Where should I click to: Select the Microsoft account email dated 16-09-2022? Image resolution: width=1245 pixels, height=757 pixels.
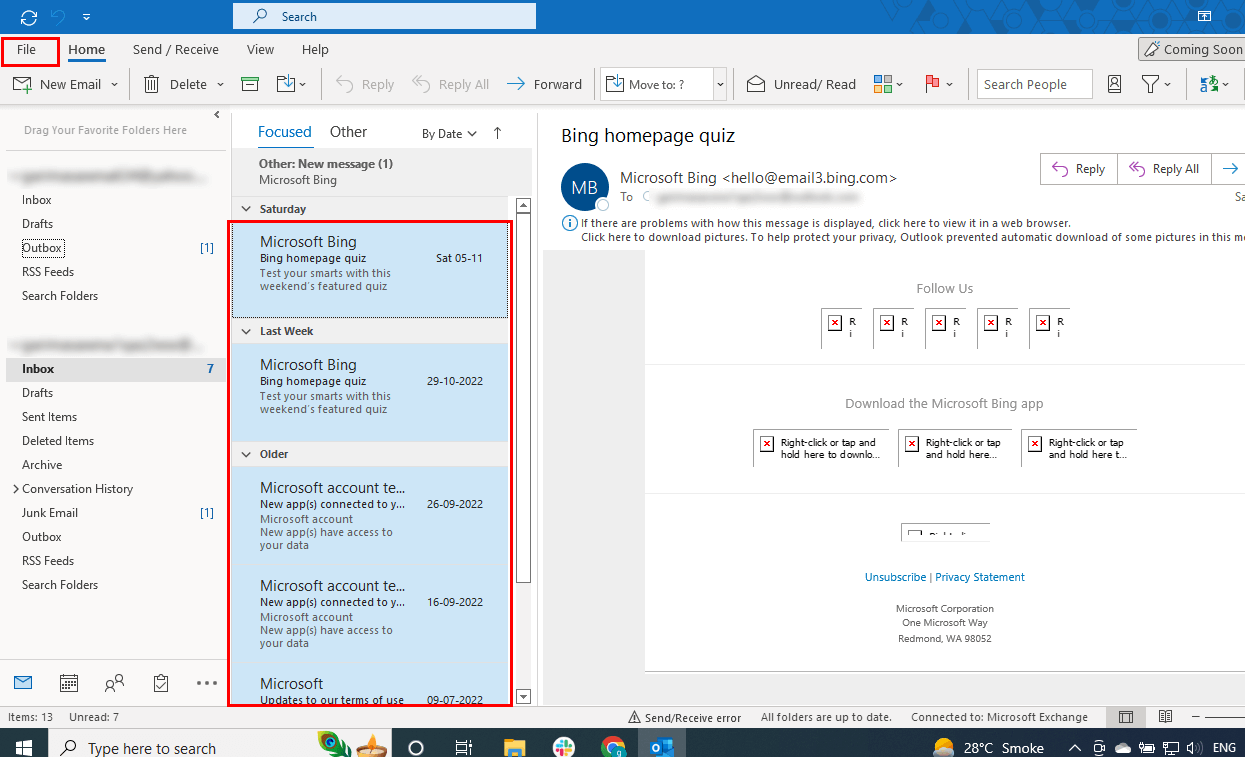pyautogui.click(x=370, y=614)
